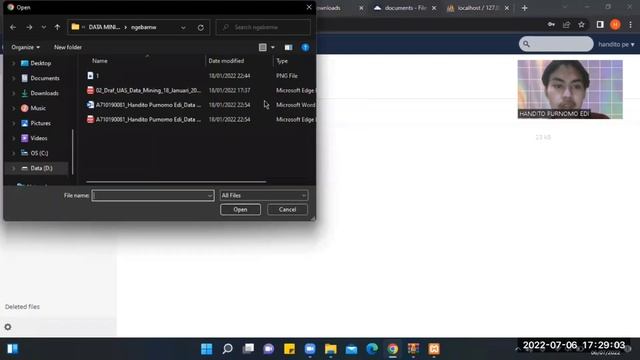
Task: Open File Explorer from taskbar
Action: 331,349
